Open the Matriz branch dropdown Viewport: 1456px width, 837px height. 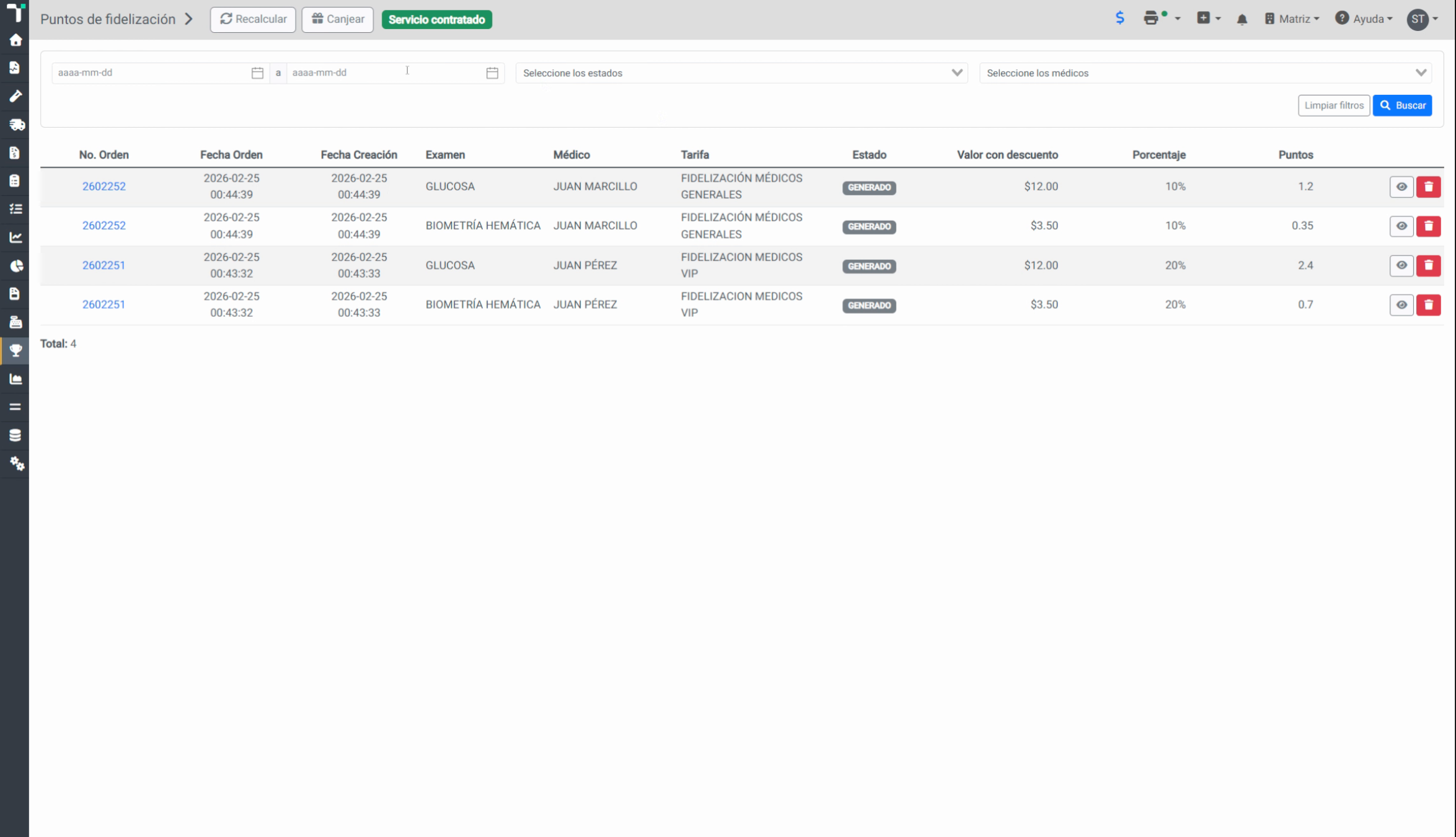1292,19
